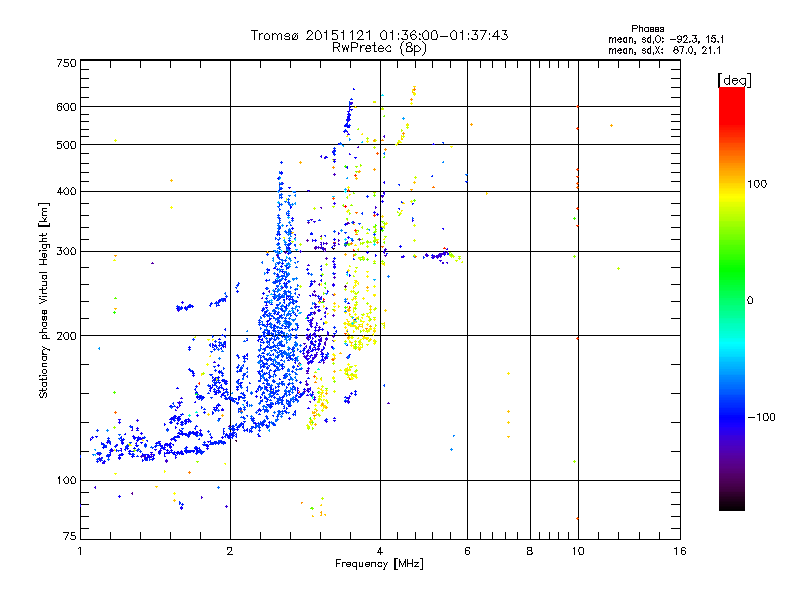Image resolution: width=800 pixels, height=600 pixels.
Task: Click the x-axis tick label '4'
Action: (x=380, y=551)
